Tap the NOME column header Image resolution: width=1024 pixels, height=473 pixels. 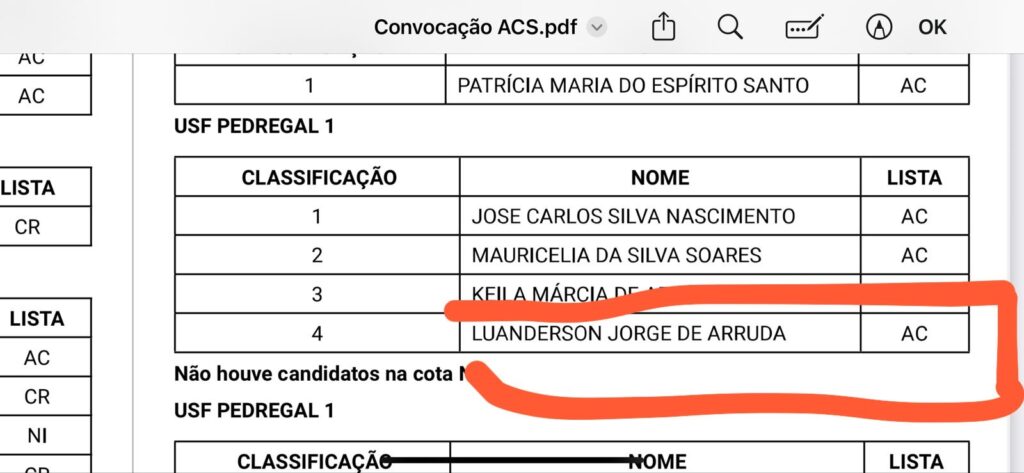coord(660,178)
